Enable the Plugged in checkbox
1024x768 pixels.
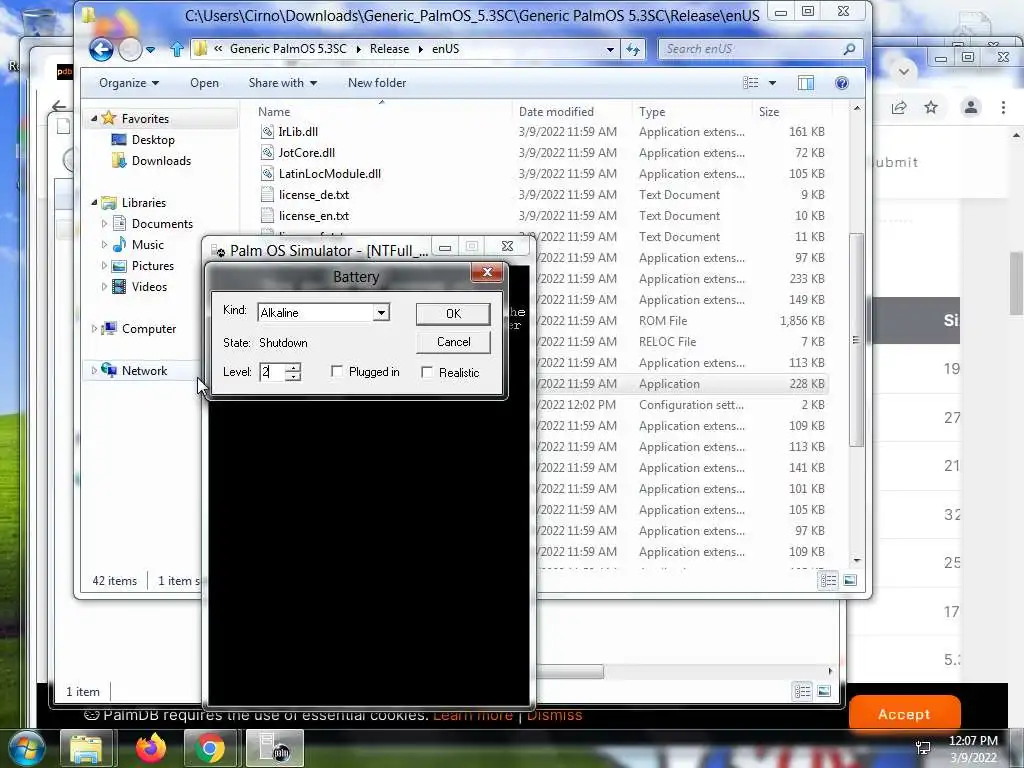pyautogui.click(x=336, y=372)
